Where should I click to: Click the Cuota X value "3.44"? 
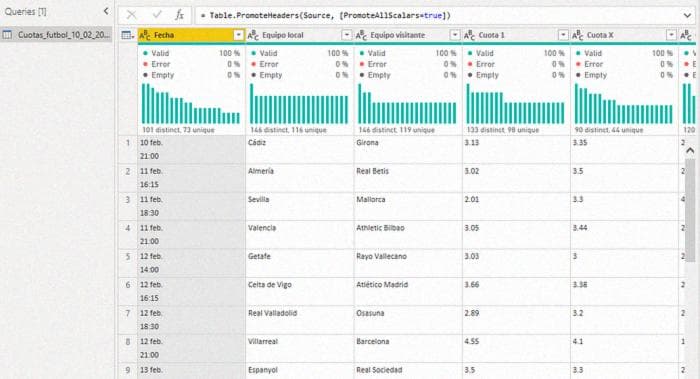[x=624, y=235]
